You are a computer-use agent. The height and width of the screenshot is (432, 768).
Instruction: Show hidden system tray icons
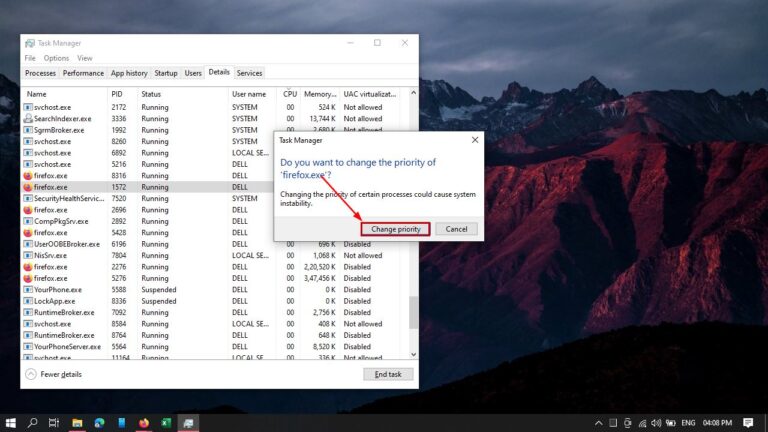point(599,423)
